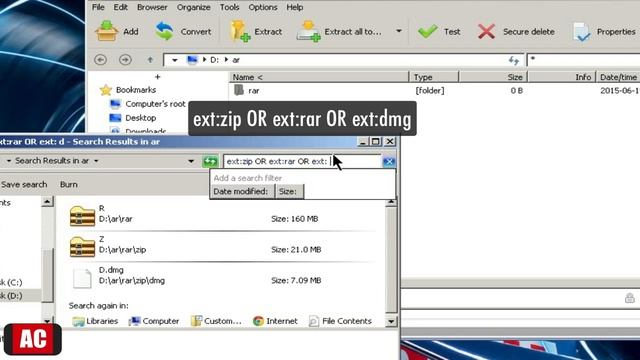Select disk (C:) in navigation pane
The width and height of the screenshot is (640, 360).
click(11, 282)
